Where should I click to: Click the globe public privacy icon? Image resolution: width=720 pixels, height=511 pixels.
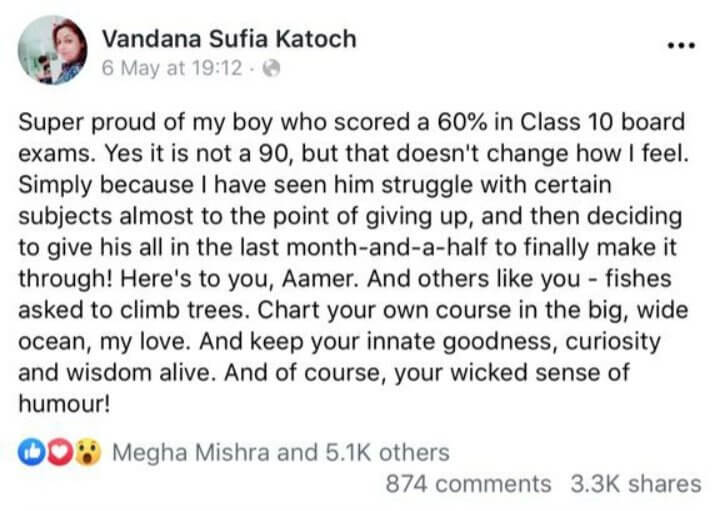[x=270, y=71]
